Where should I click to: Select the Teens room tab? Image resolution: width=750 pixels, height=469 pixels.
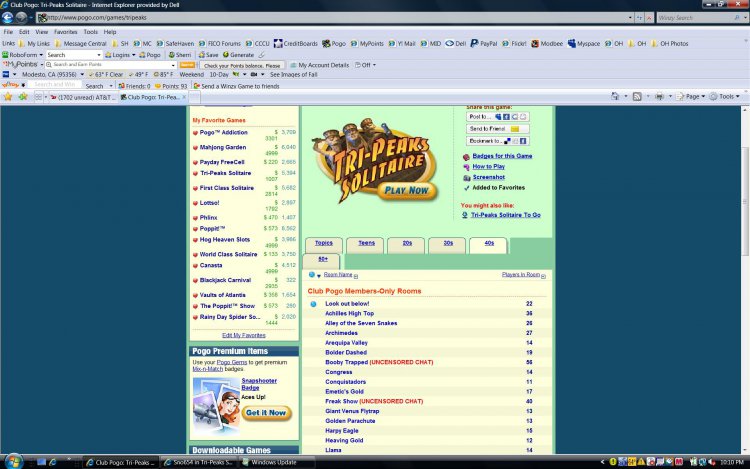click(366, 244)
